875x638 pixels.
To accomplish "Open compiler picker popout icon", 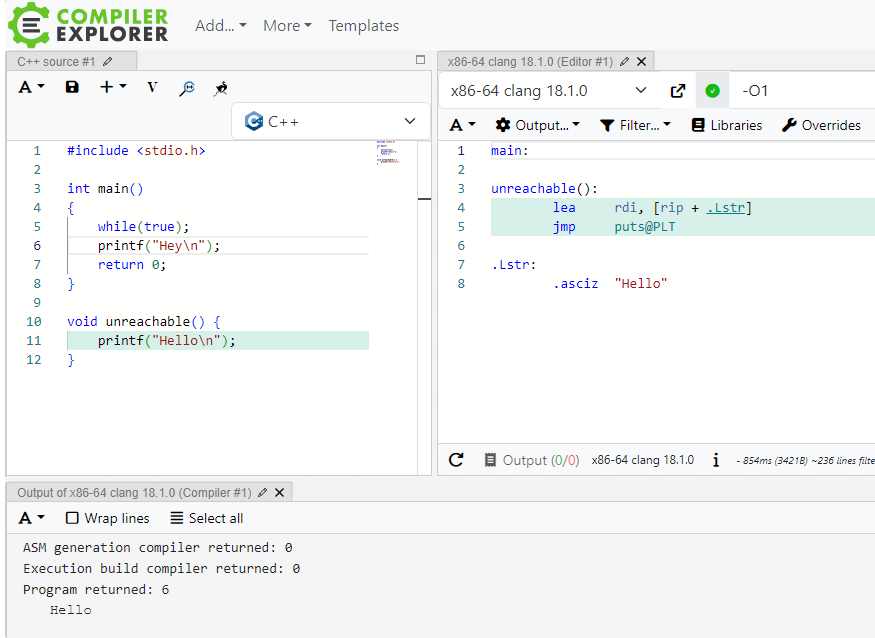I will (677, 91).
